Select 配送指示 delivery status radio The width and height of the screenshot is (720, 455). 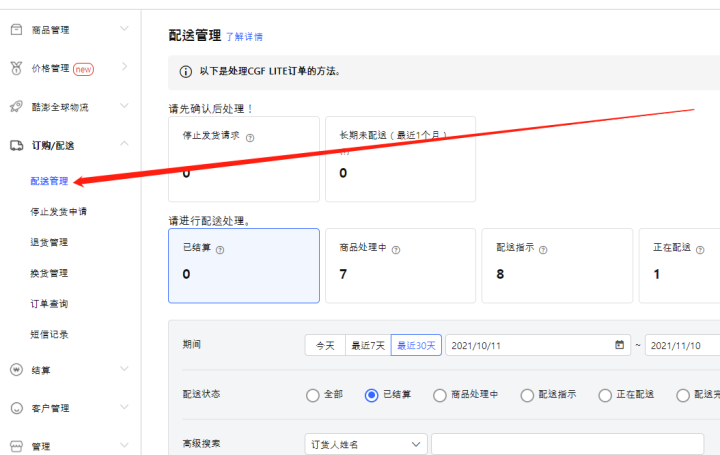527,395
